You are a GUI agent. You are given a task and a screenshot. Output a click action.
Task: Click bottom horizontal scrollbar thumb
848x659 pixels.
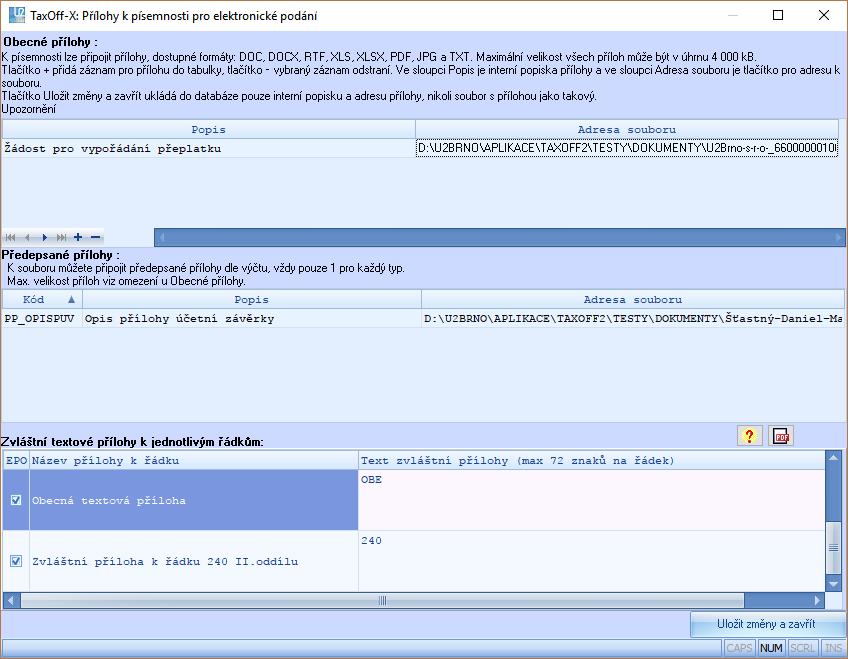(x=382, y=600)
